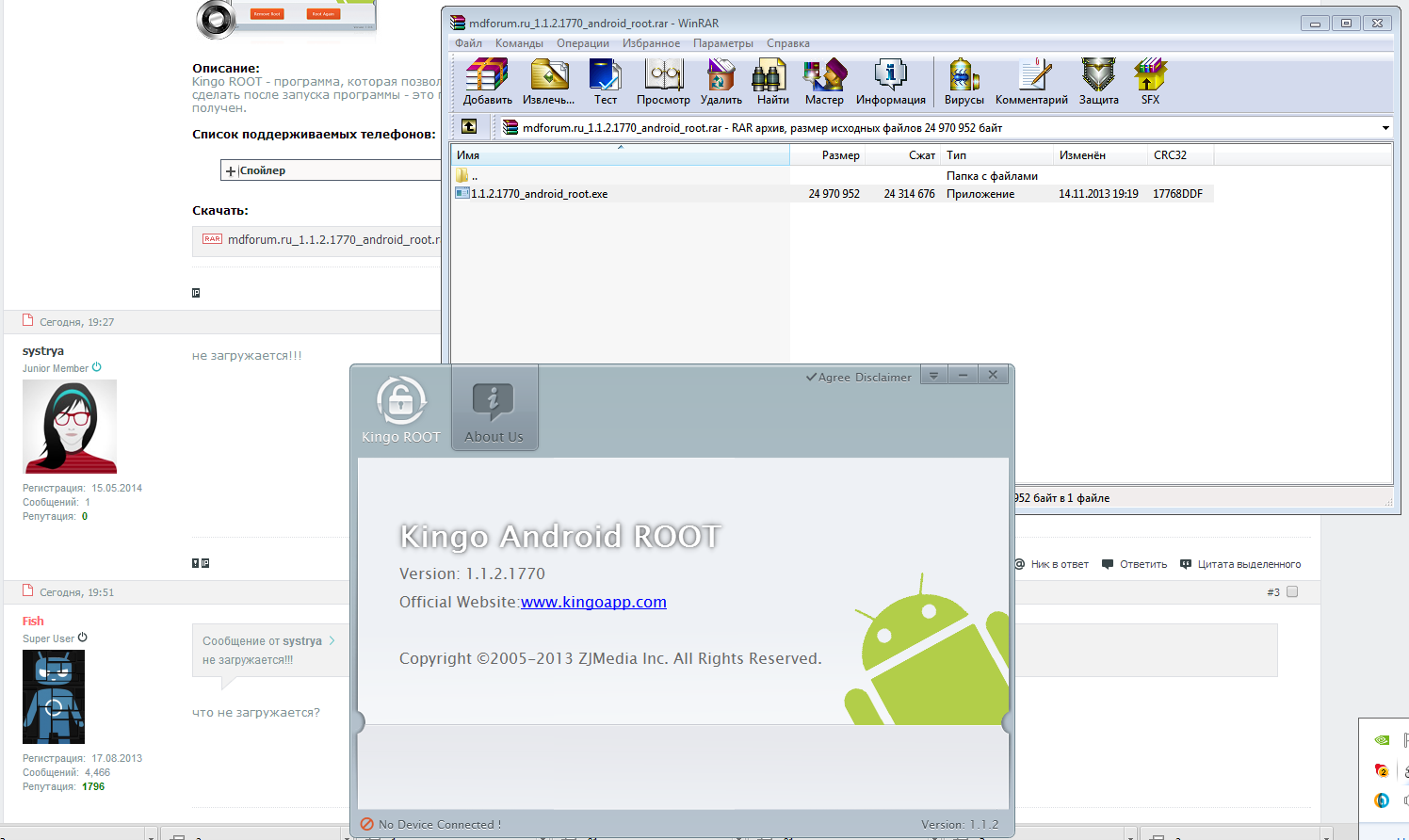1409x840 pixels.
Task: Open the View (Просмотр) tool
Action: pyautogui.click(x=663, y=81)
